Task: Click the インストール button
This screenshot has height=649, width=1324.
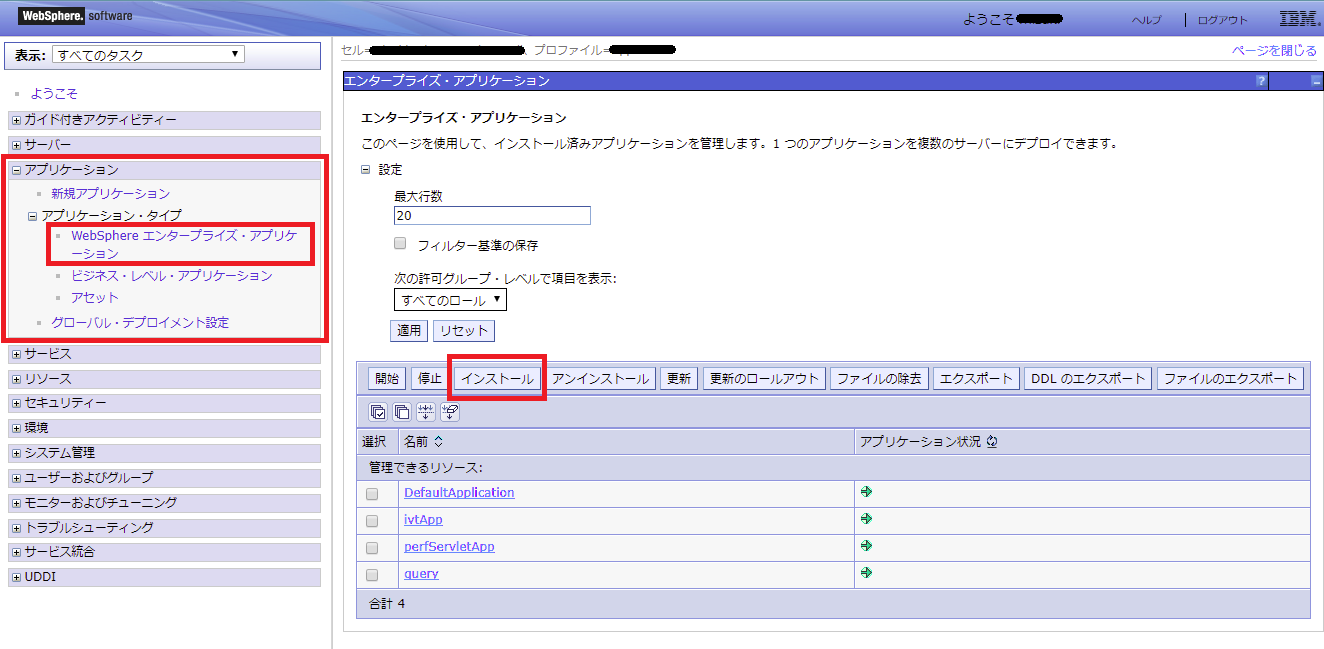Action: coord(497,379)
